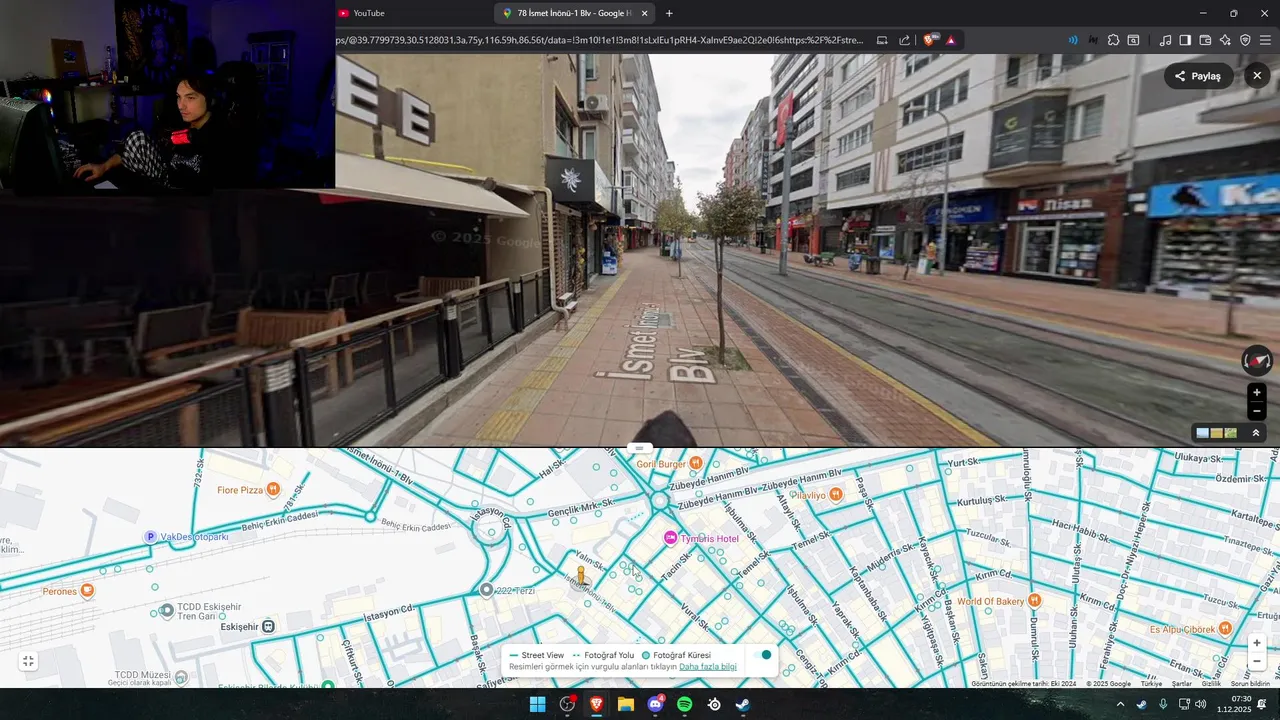Show hidden system tray icons

click(x=1120, y=704)
